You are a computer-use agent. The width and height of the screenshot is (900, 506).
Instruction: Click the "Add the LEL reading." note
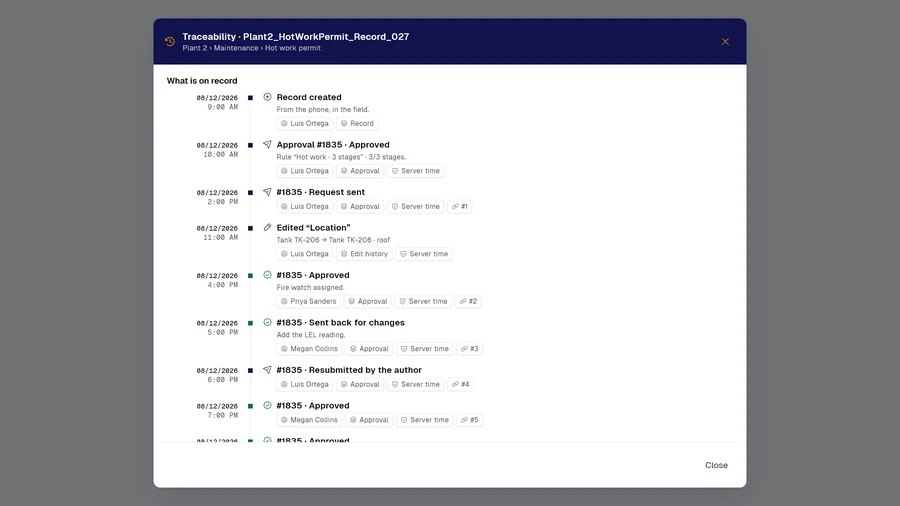tap(311, 335)
